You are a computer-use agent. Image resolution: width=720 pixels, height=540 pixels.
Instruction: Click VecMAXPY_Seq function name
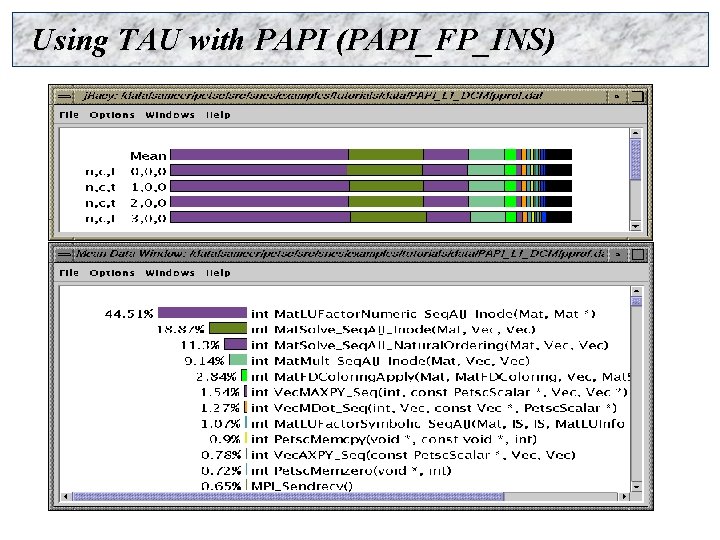(x=439, y=393)
